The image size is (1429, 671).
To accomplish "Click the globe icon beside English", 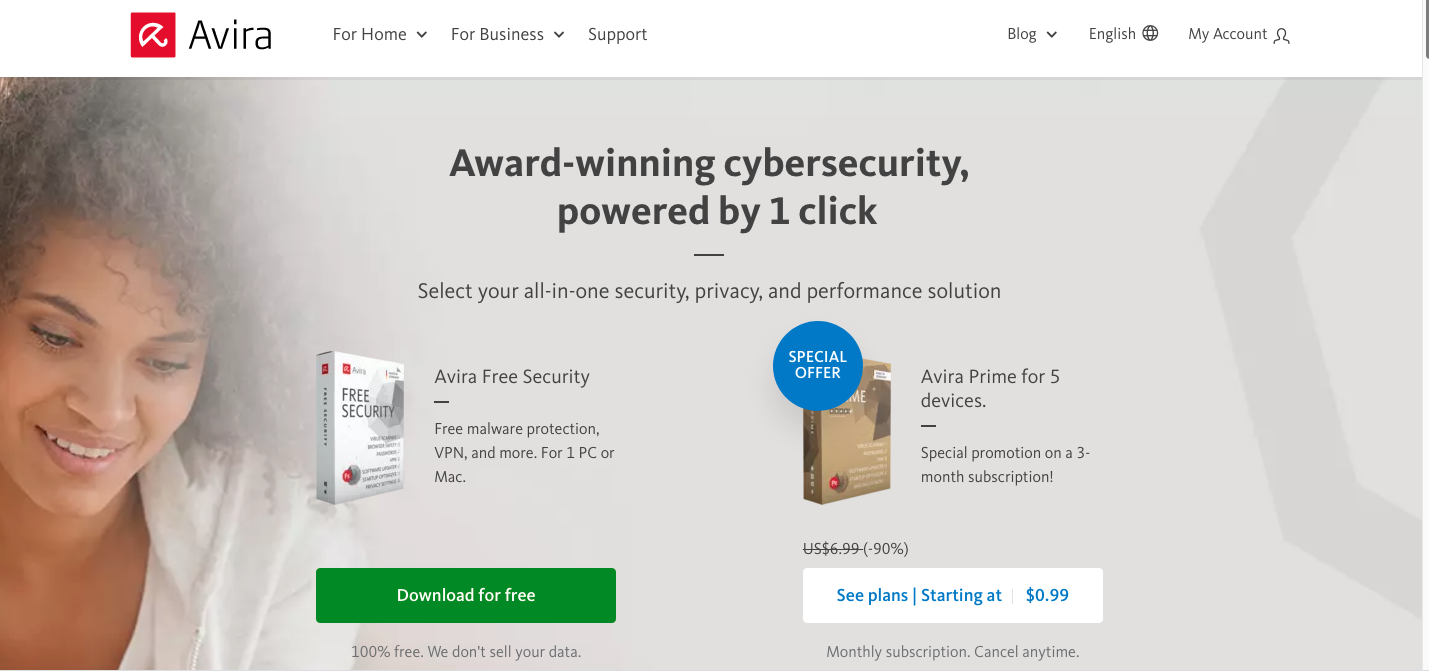I will pyautogui.click(x=1150, y=33).
